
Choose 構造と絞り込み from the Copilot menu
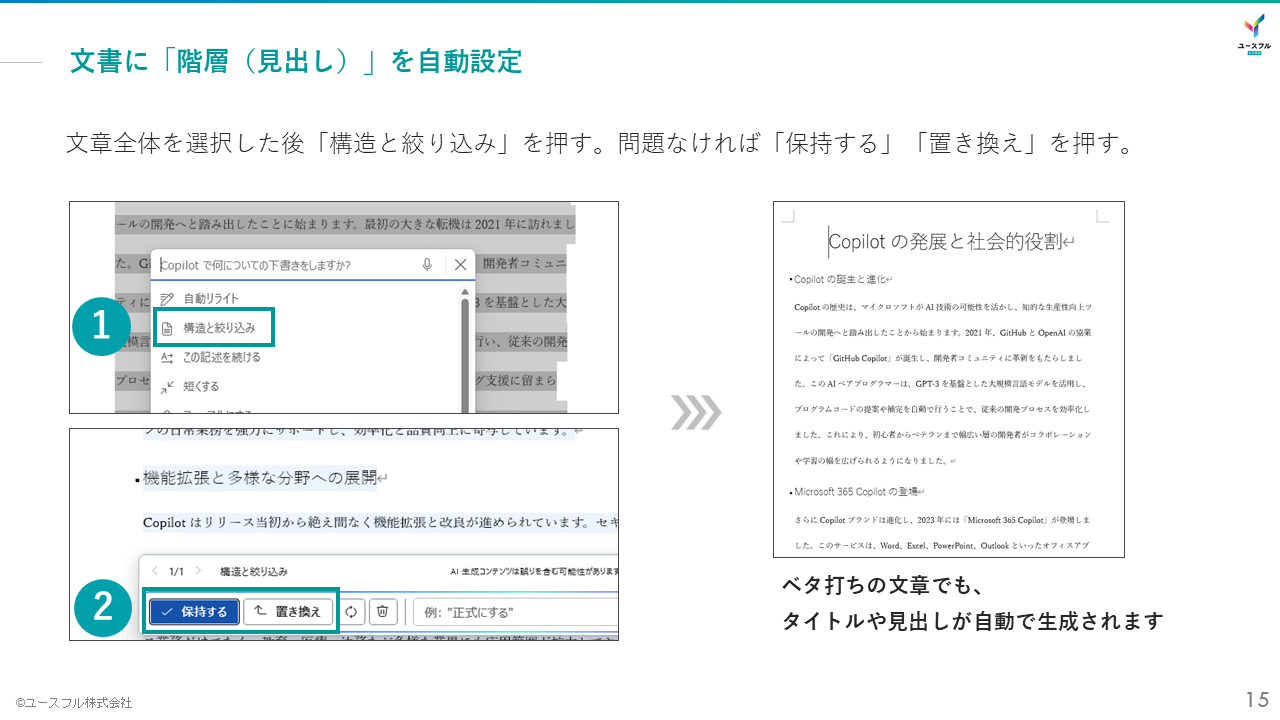(x=219, y=328)
